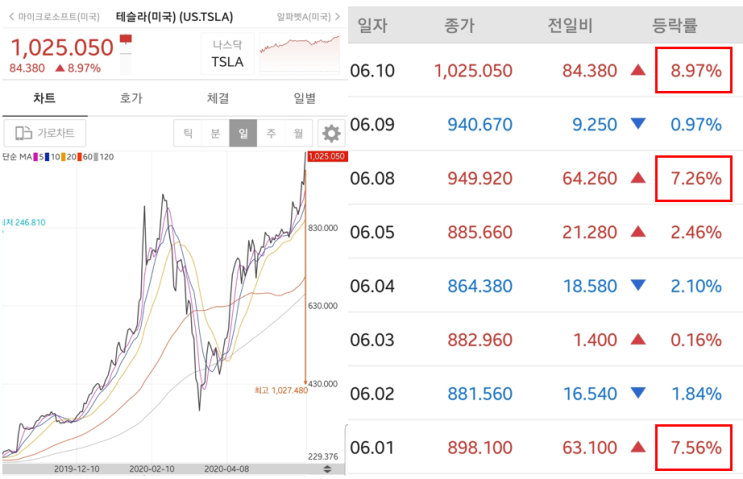Click the 1.84% change value

697,394
